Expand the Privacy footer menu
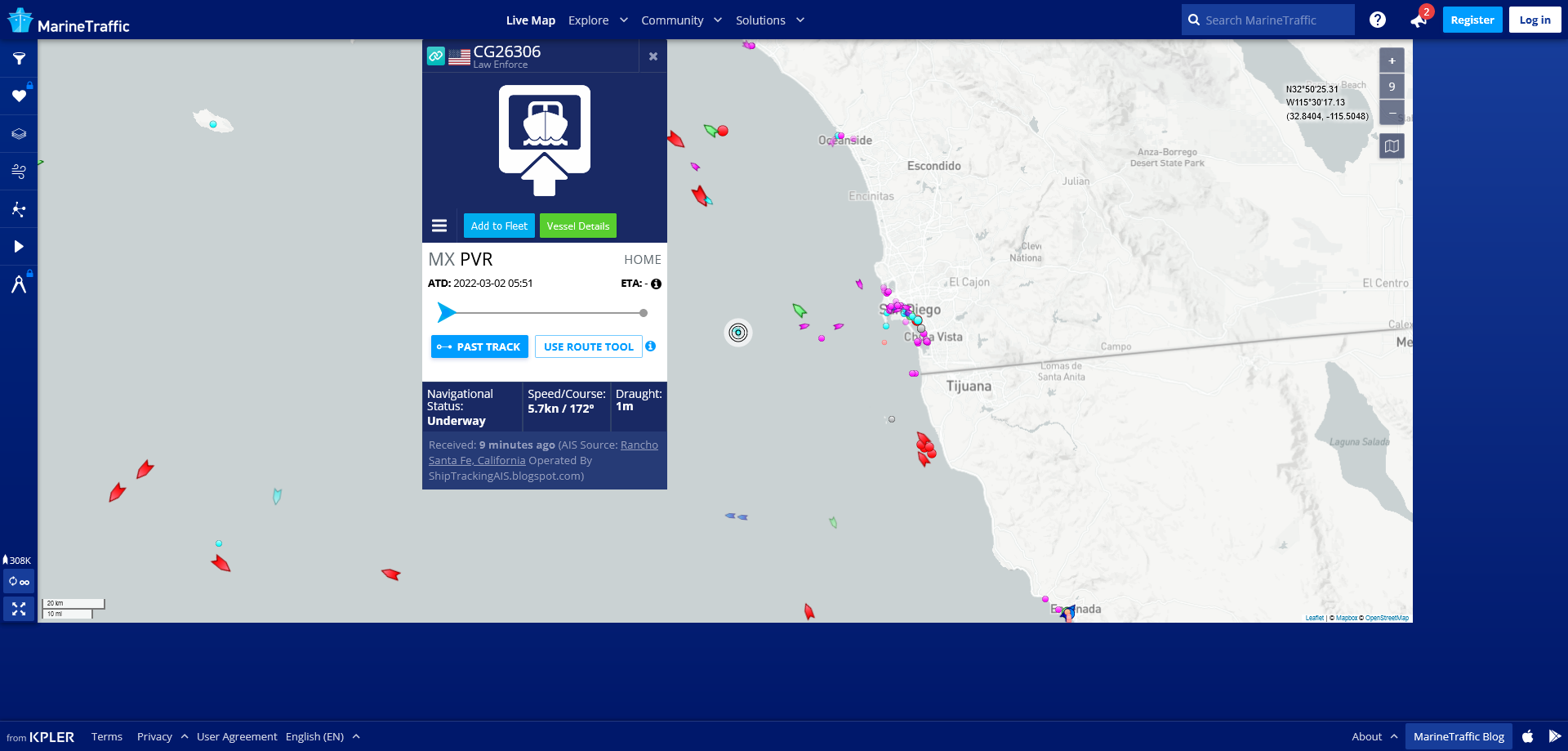Screen dimensions: 1568x751 [x=163, y=736]
